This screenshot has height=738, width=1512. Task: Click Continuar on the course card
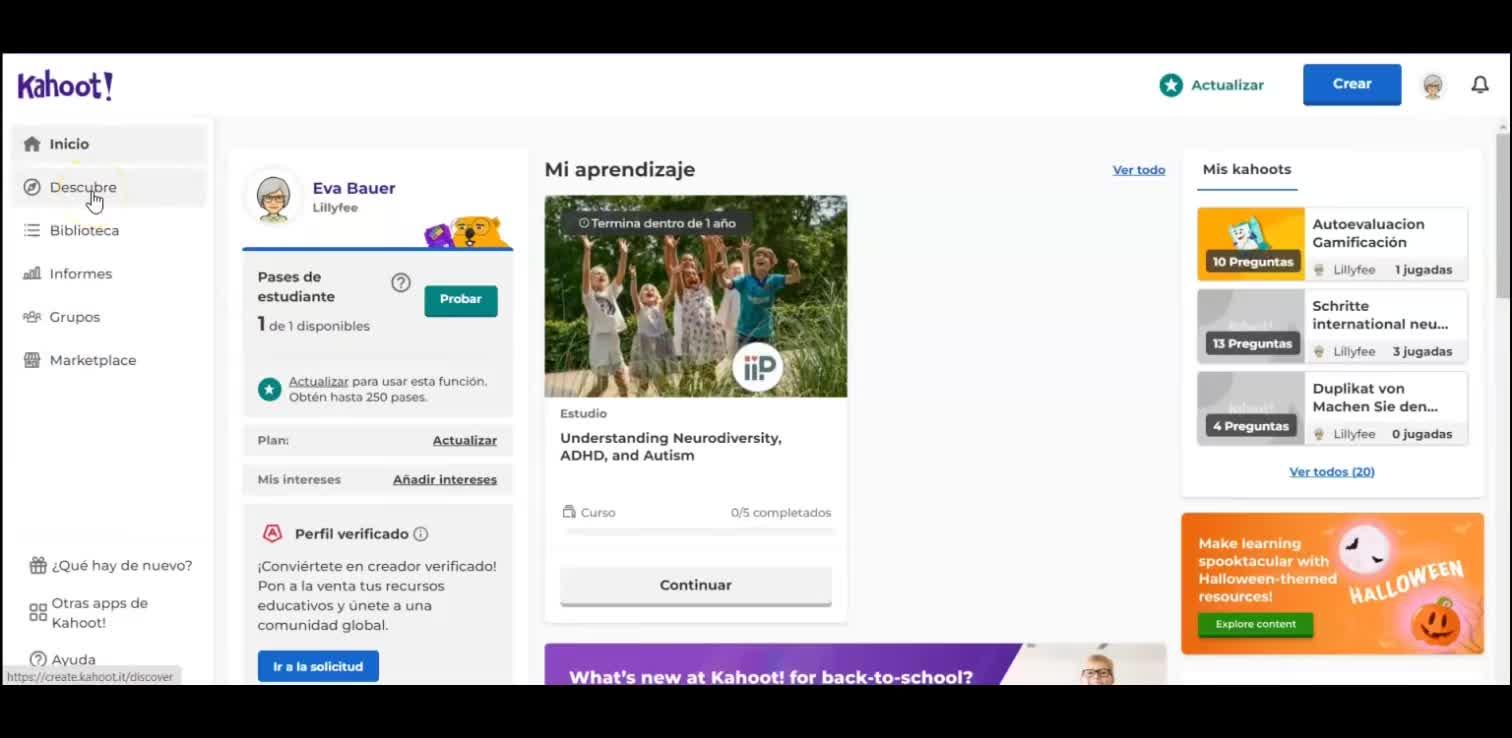pos(696,586)
